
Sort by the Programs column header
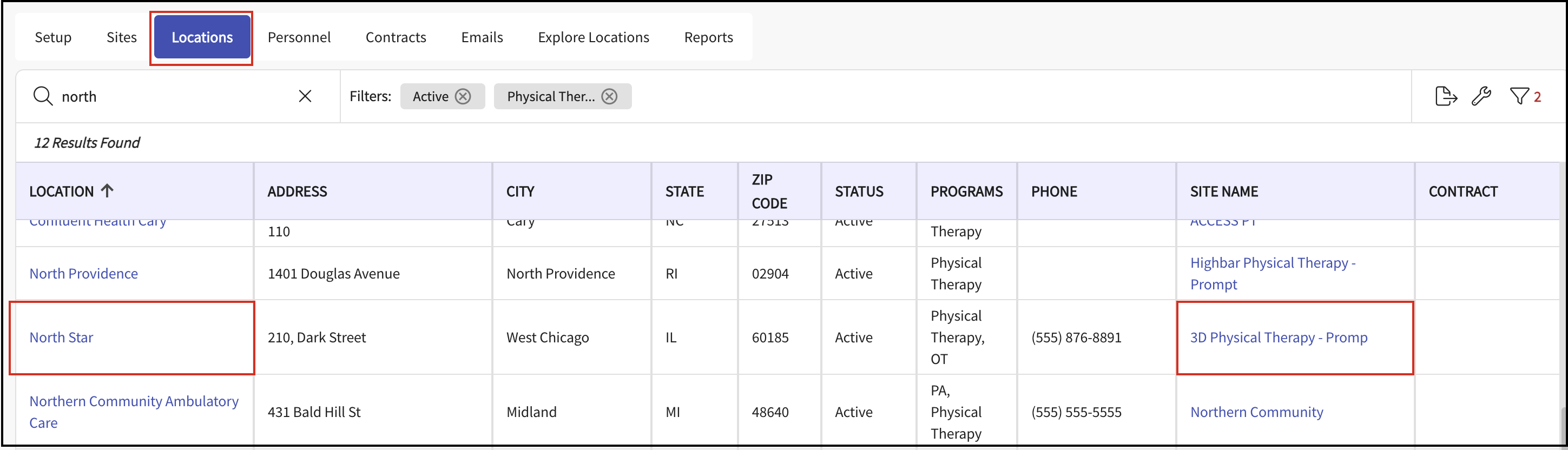pos(966,191)
